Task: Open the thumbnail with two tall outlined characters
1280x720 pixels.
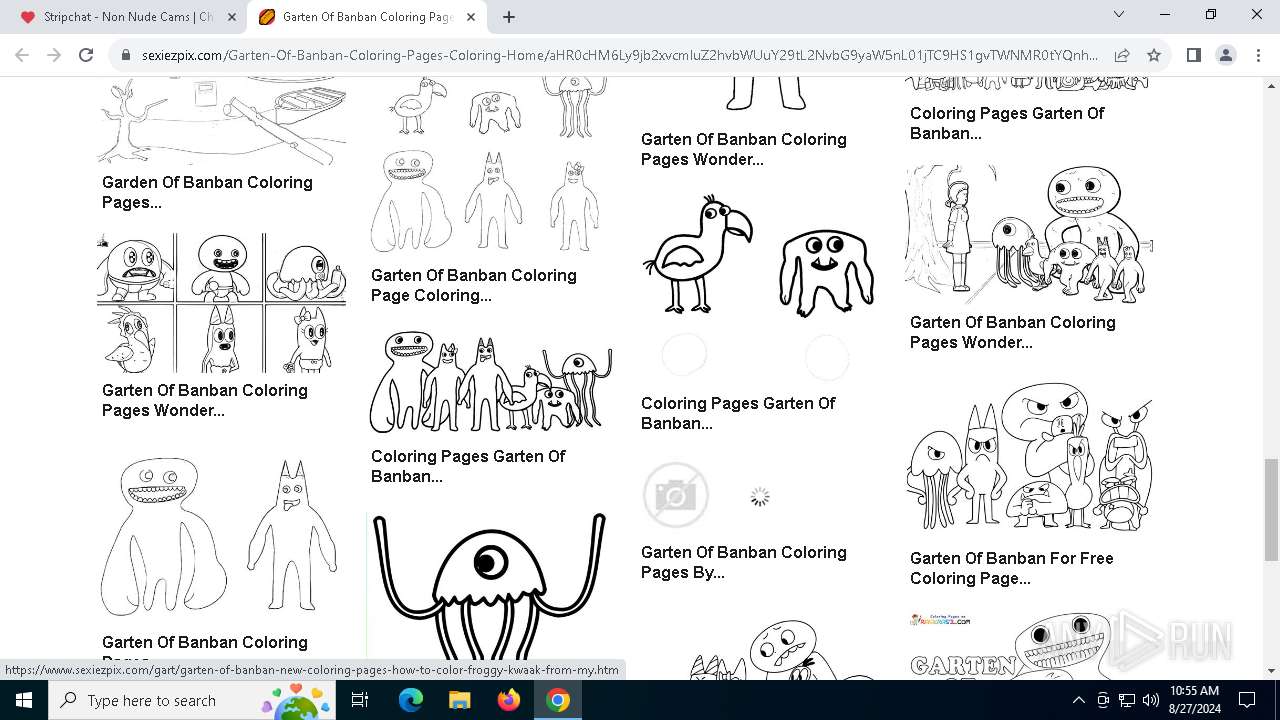Action: coord(222,538)
